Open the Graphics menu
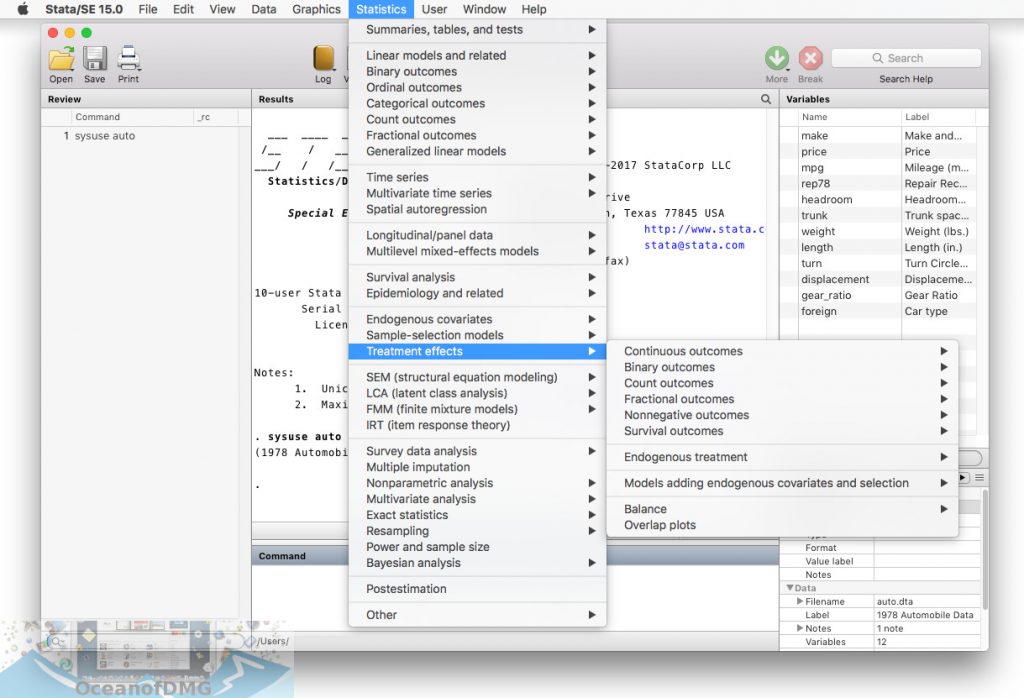1024x698 pixels. click(x=316, y=9)
